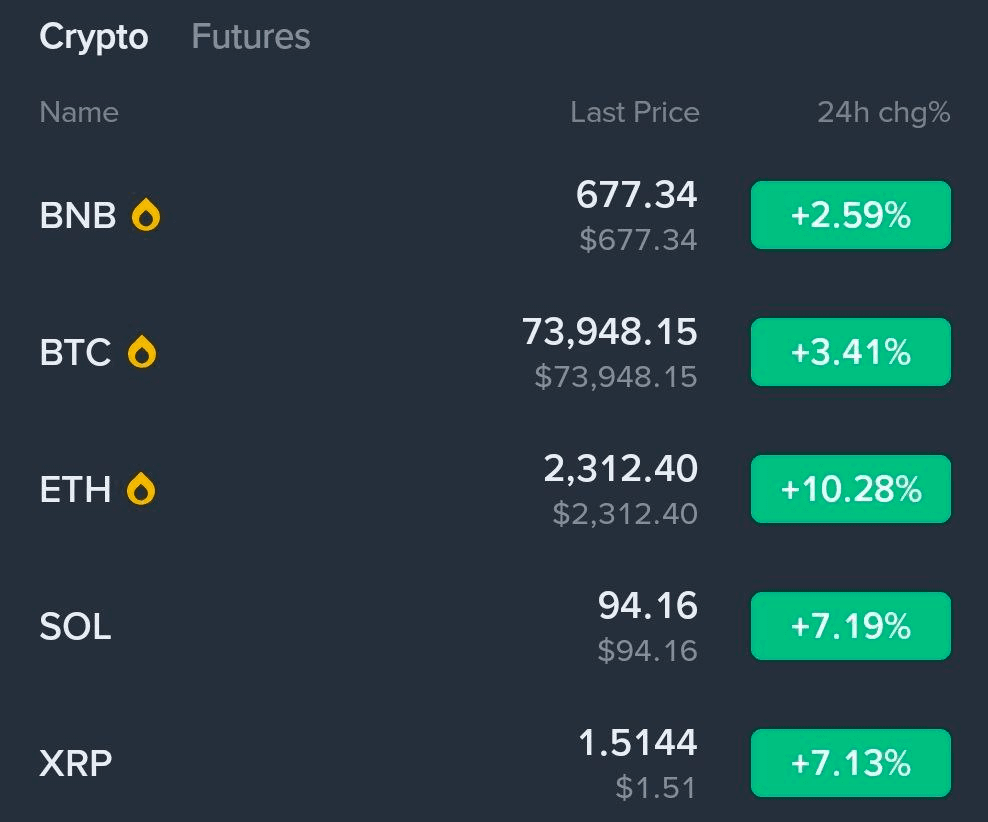Sort by Last Price column header

click(634, 112)
